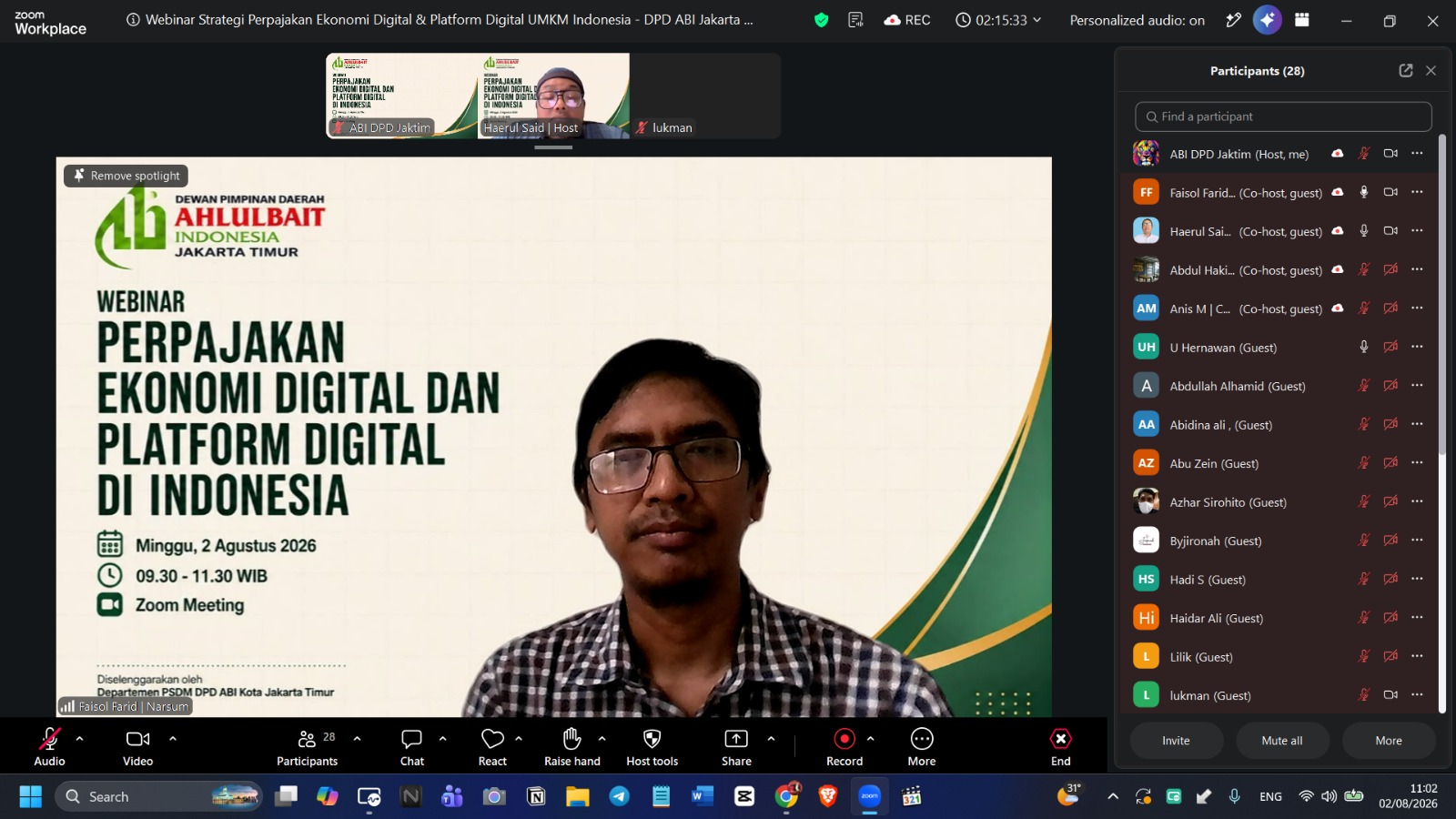This screenshot has height=819, width=1456.
Task: Open the Zoom app in Windows taskbar
Action: tap(870, 796)
